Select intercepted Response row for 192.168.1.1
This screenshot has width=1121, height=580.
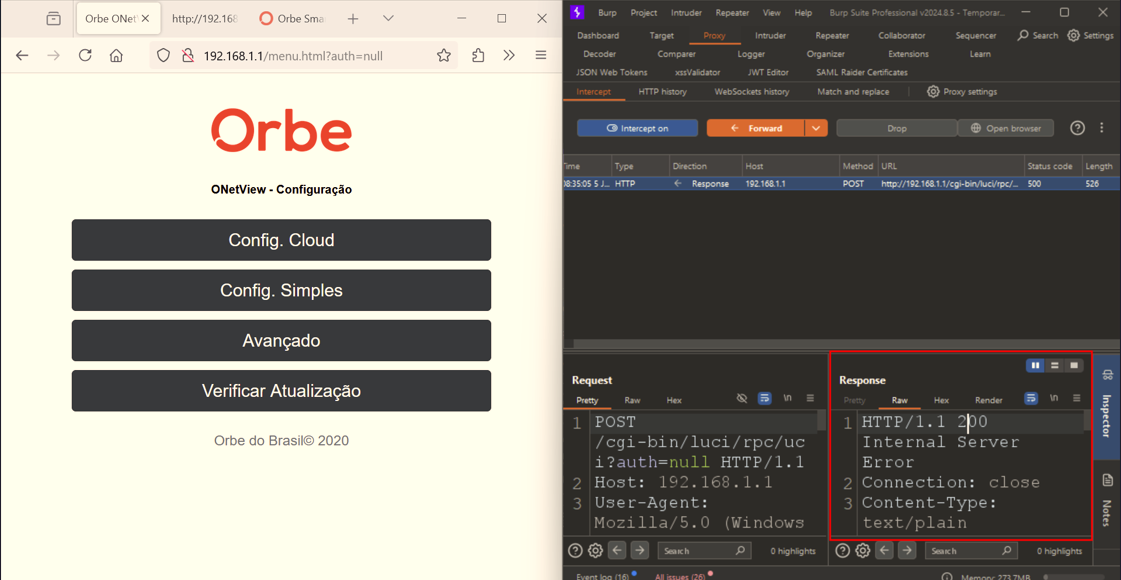coord(841,184)
